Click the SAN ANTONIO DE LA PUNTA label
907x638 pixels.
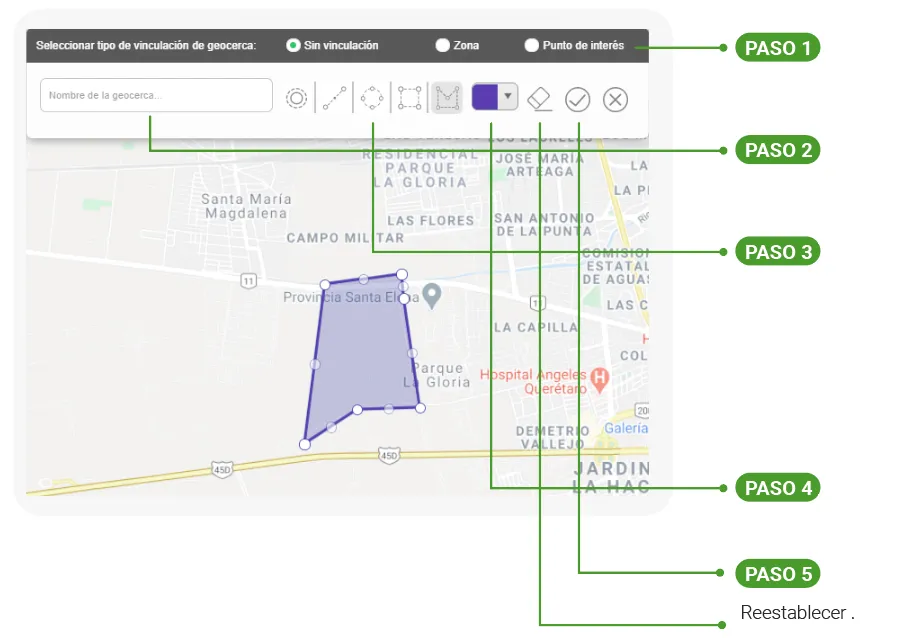pyautogui.click(x=544, y=224)
